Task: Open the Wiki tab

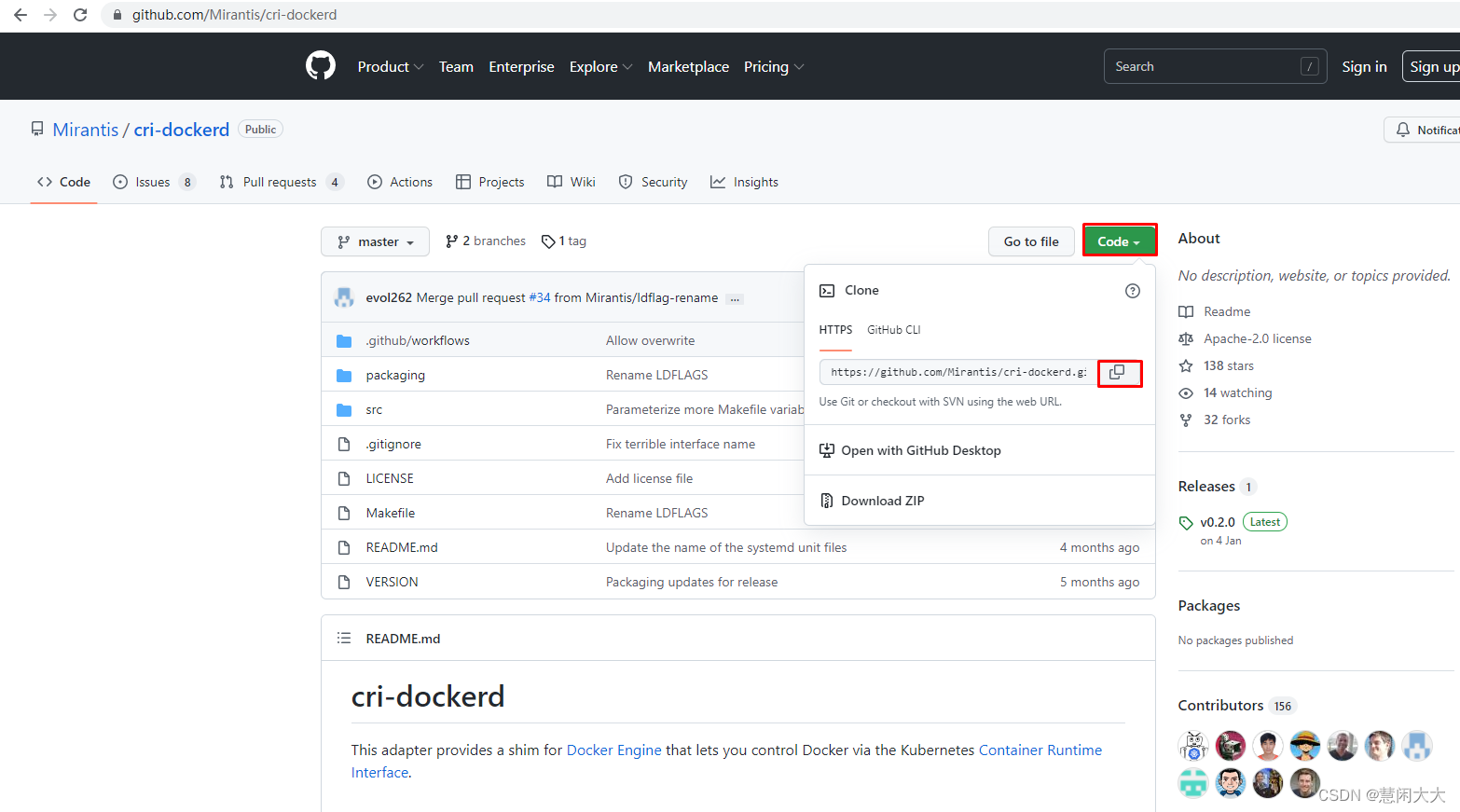Action: click(x=572, y=182)
